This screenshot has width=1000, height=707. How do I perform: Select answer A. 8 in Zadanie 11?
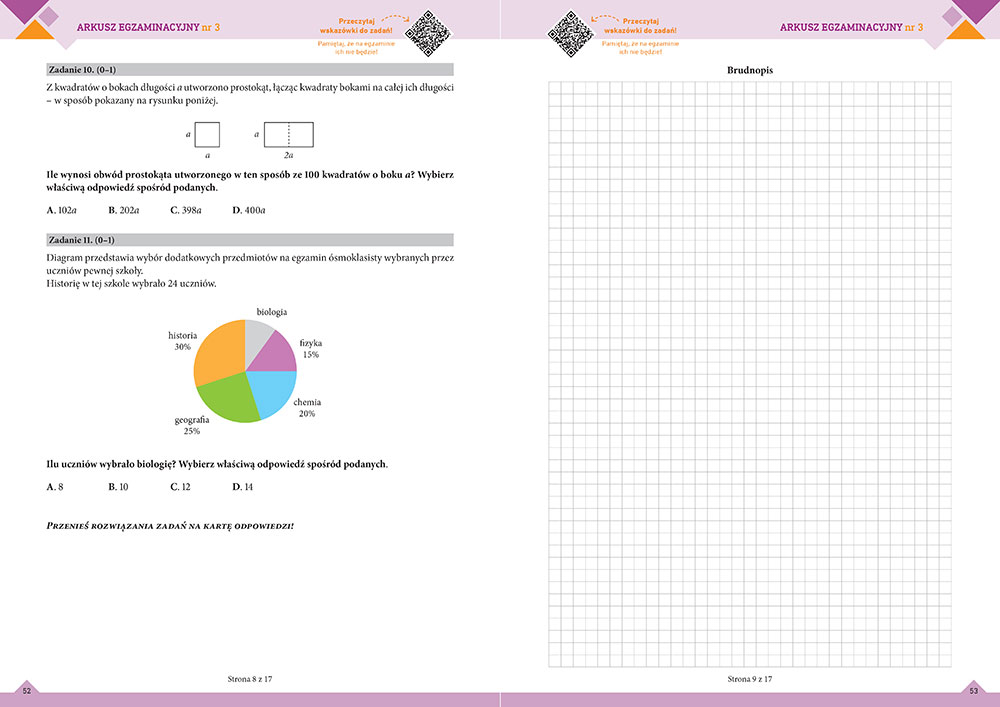click(55, 486)
